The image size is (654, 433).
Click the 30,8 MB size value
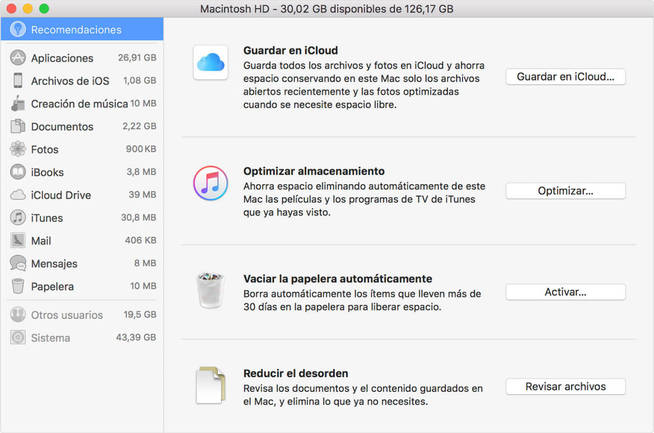pos(139,217)
